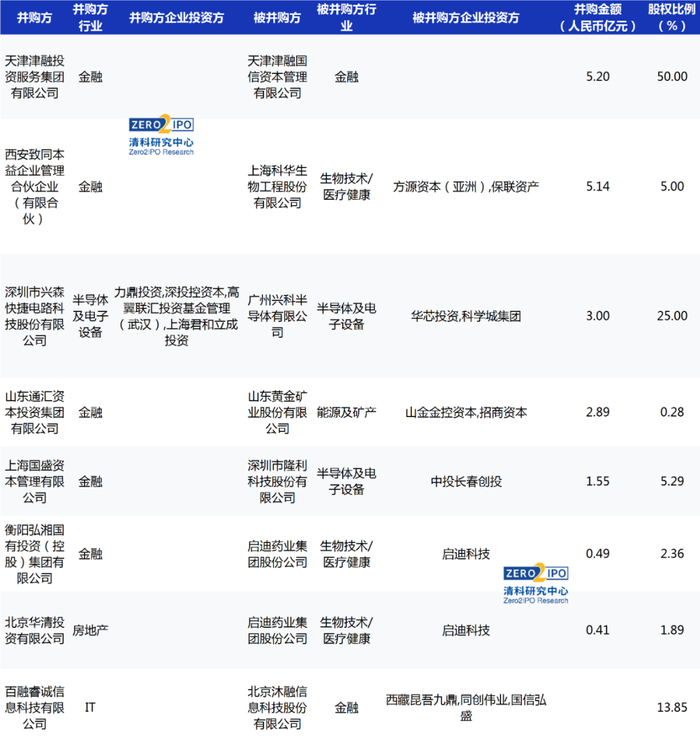Click investor cell 方源资本(亚洲),保联资产
This screenshot has width=700, height=746.
click(x=466, y=186)
